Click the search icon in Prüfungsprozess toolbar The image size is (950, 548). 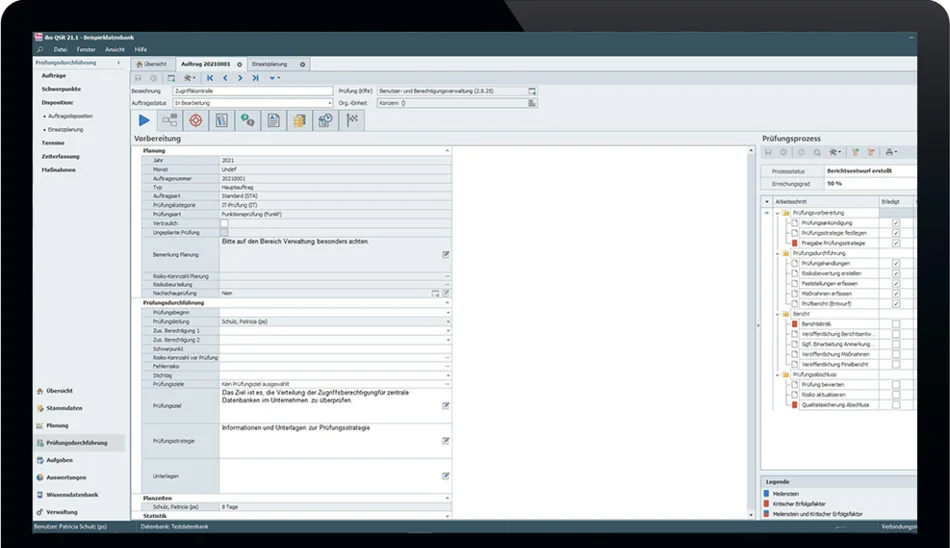click(x=817, y=152)
